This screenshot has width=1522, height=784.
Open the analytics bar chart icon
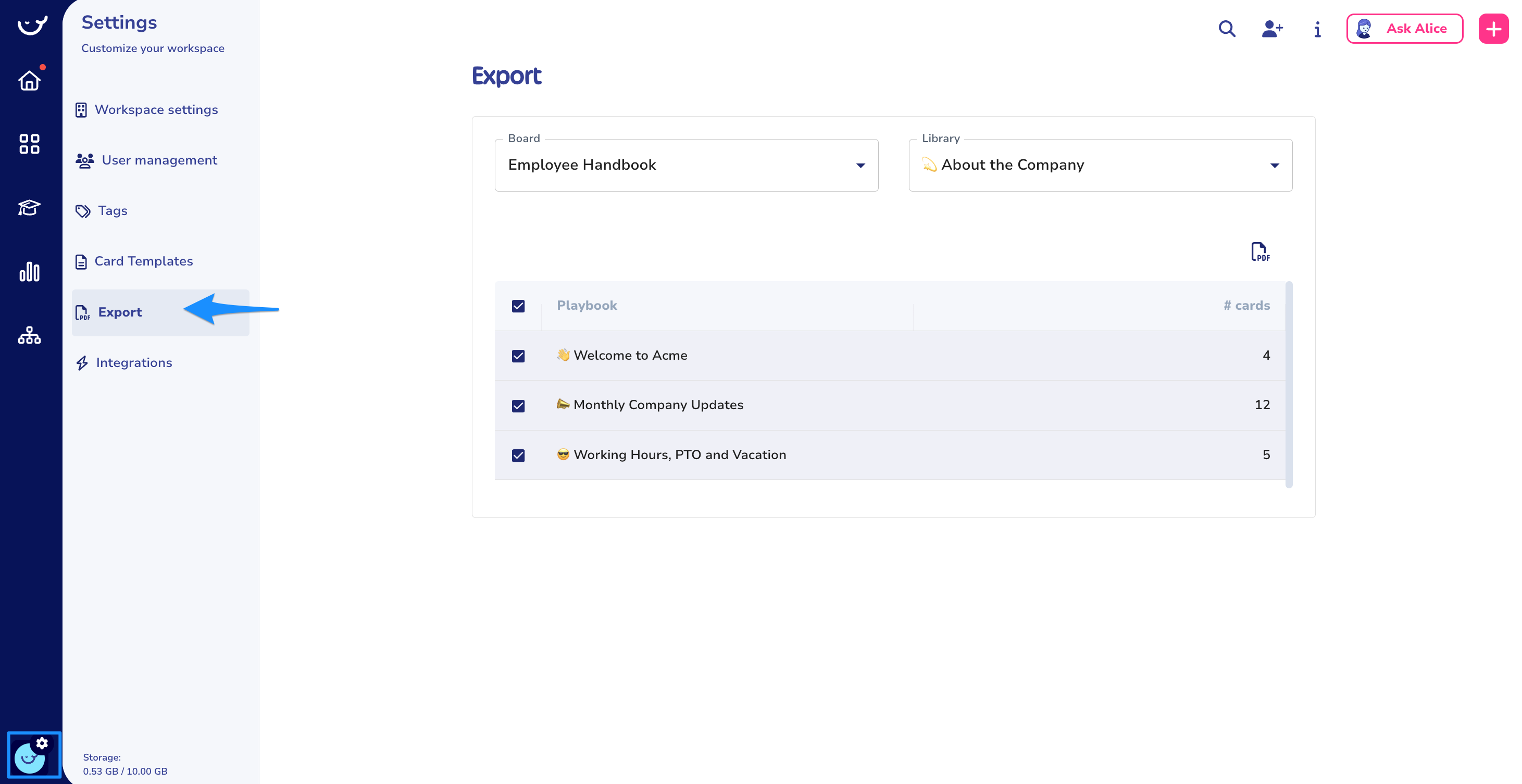point(29,272)
